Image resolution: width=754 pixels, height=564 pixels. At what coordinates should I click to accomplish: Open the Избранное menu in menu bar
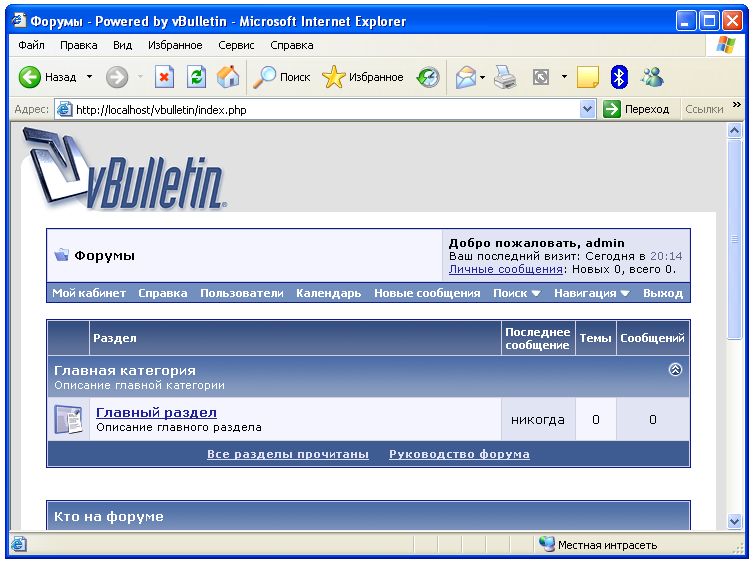(x=174, y=45)
